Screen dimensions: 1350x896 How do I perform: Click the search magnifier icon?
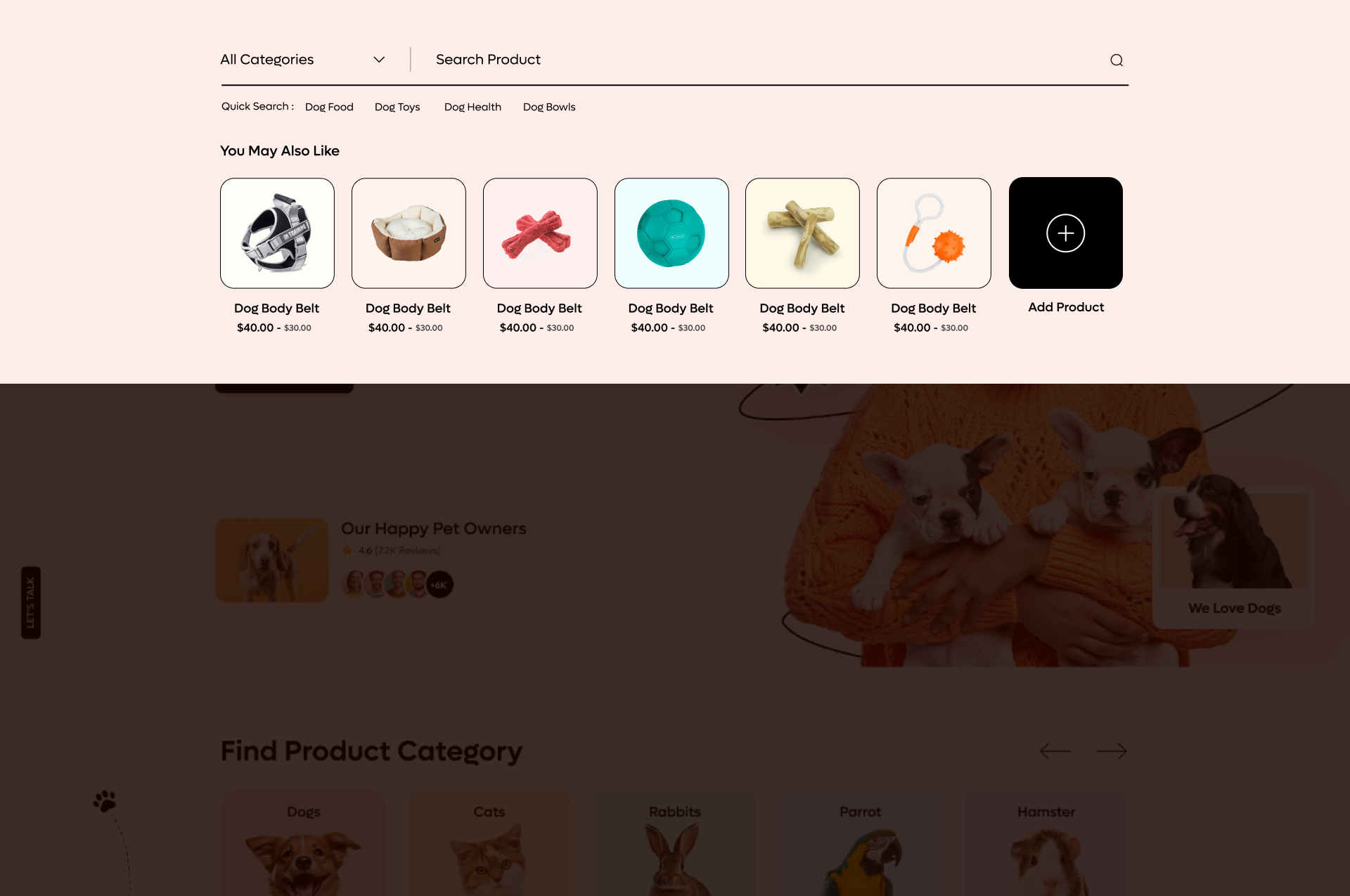1116,60
